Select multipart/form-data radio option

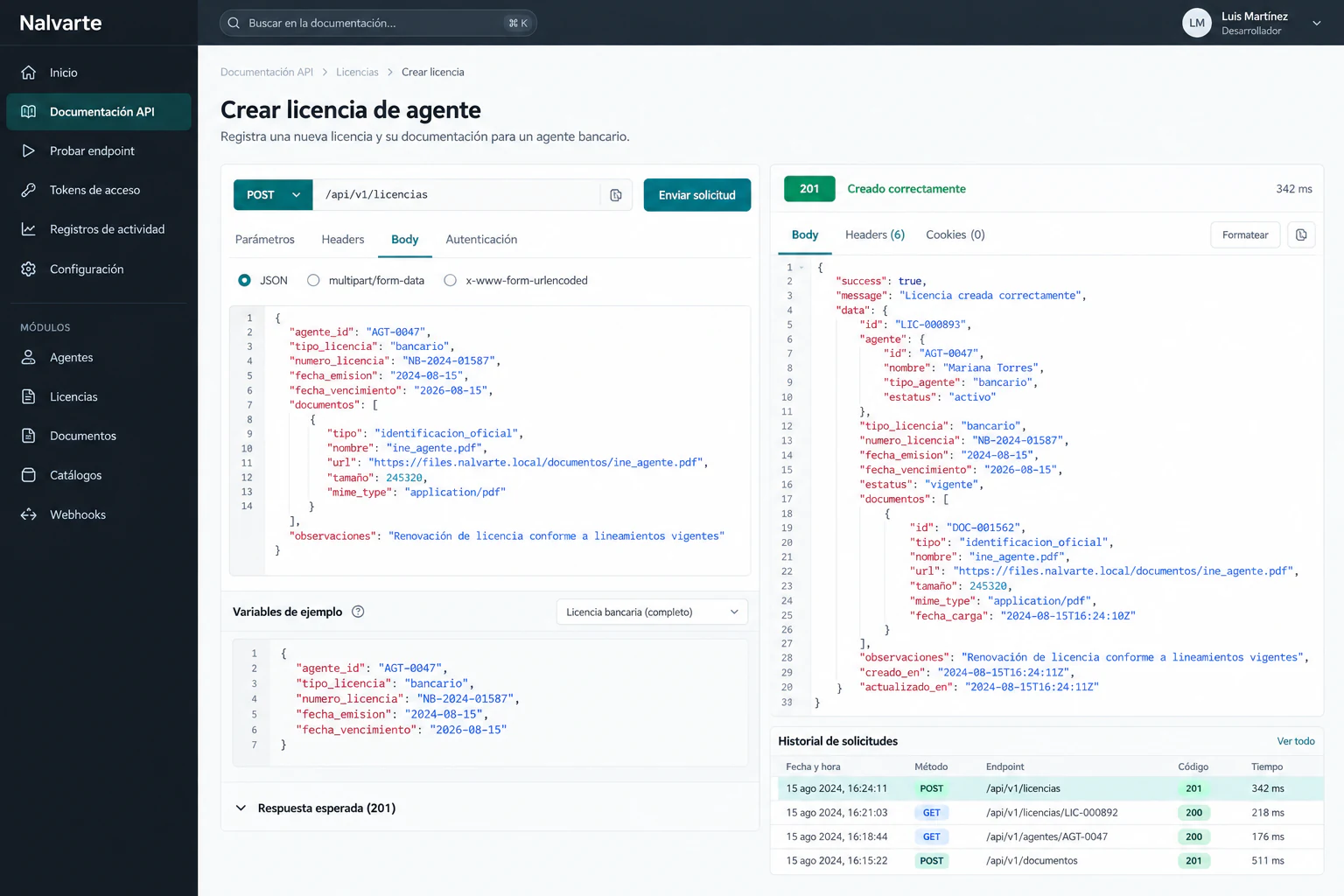[313, 280]
